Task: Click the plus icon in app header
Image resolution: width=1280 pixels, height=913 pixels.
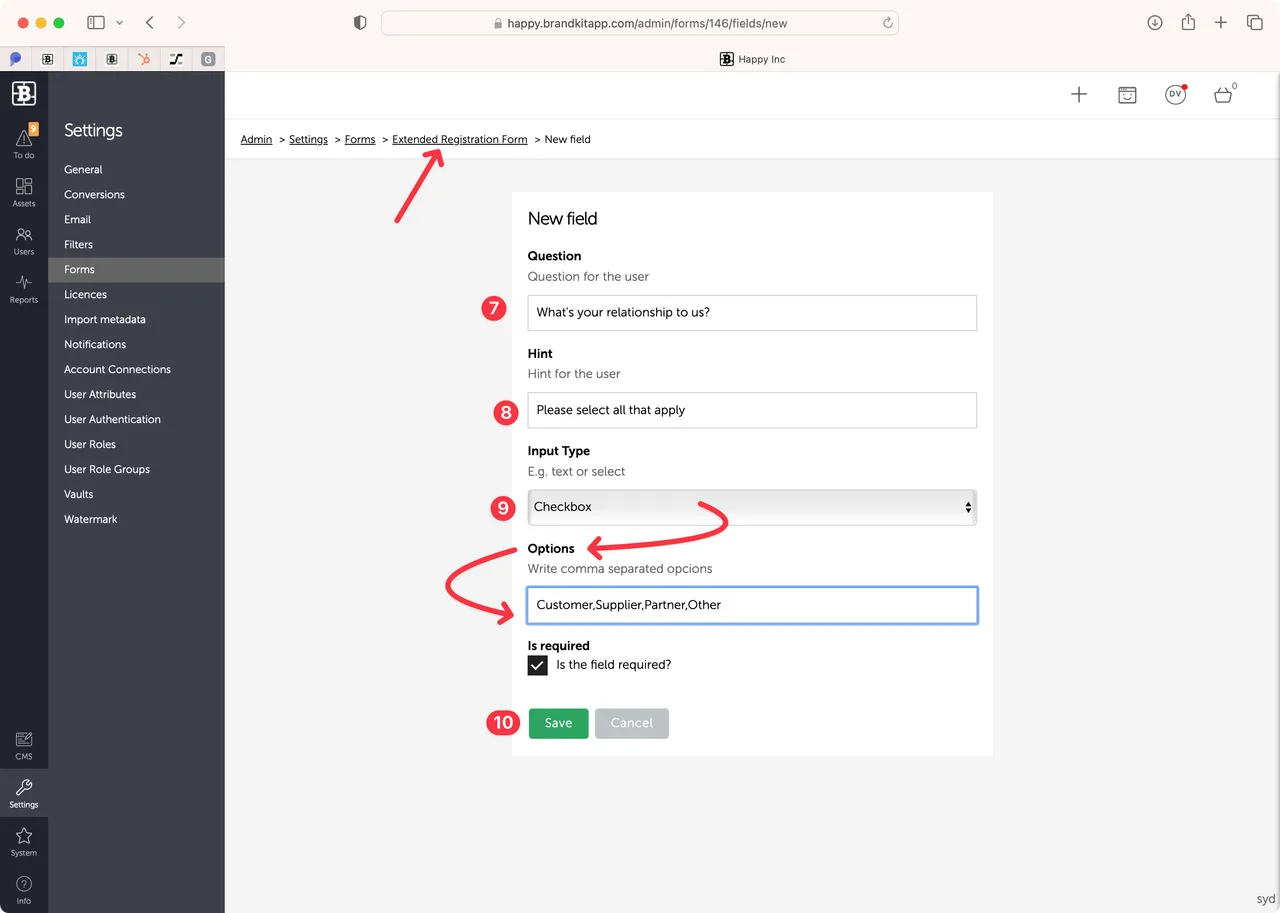Action: 1078,95
